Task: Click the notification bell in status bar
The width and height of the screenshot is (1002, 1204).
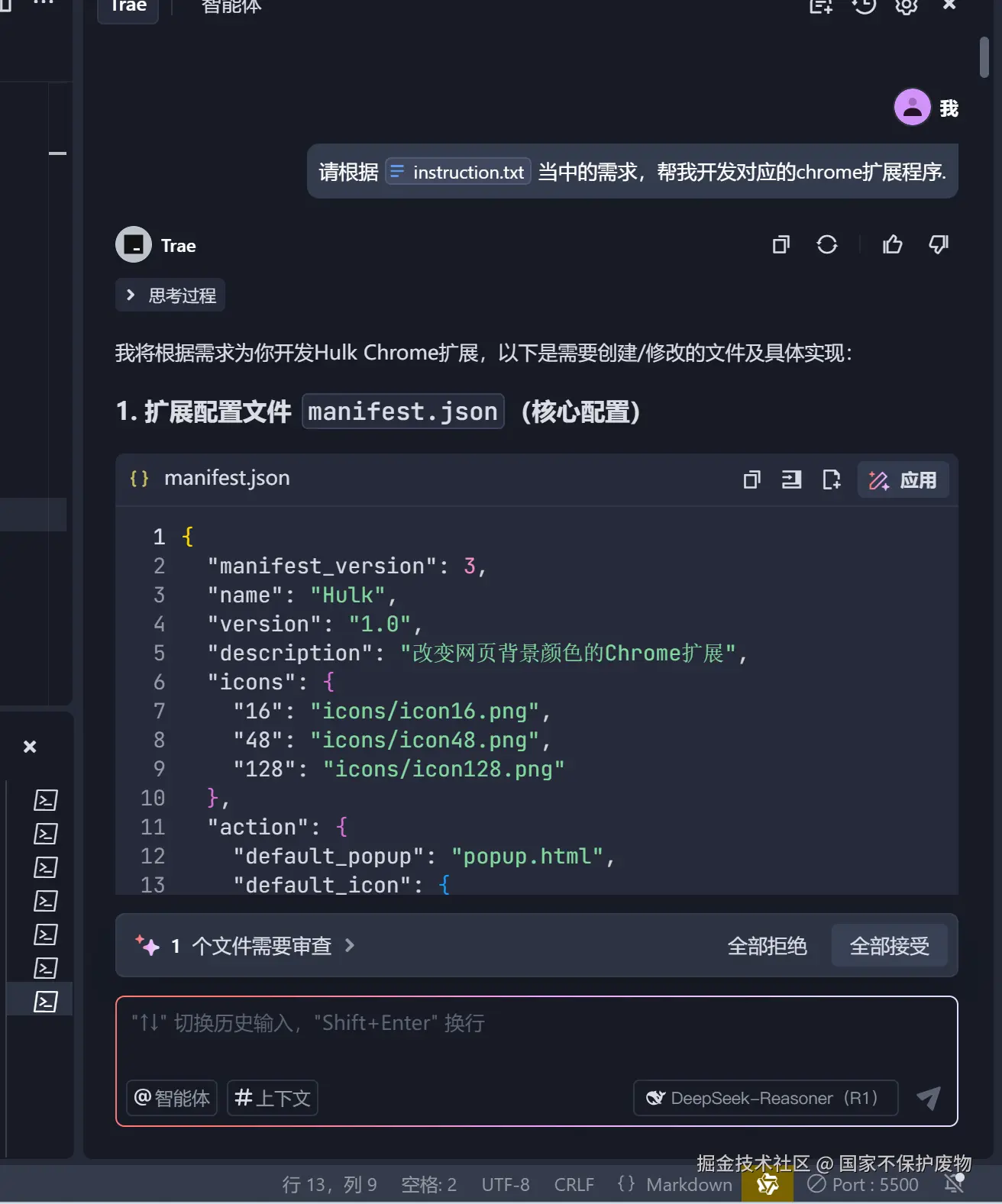Action: [x=954, y=1183]
